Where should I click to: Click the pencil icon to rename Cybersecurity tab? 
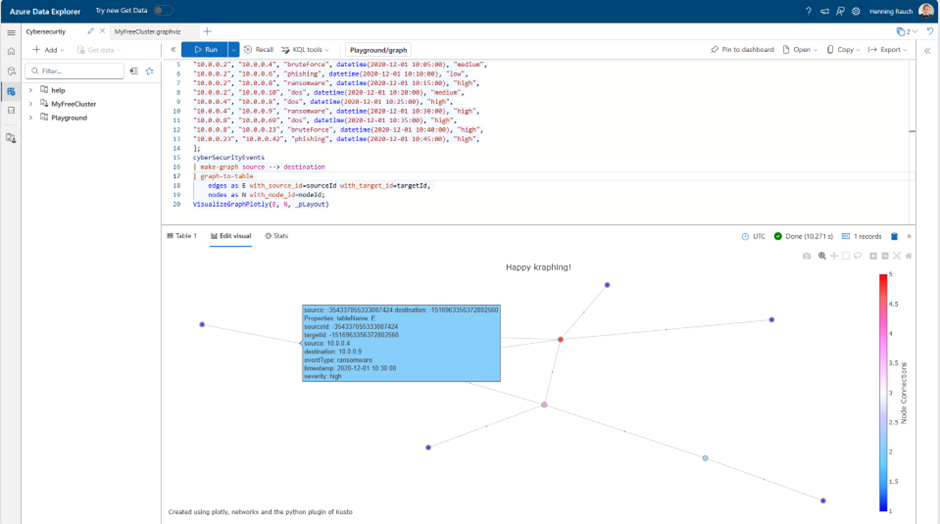point(91,31)
